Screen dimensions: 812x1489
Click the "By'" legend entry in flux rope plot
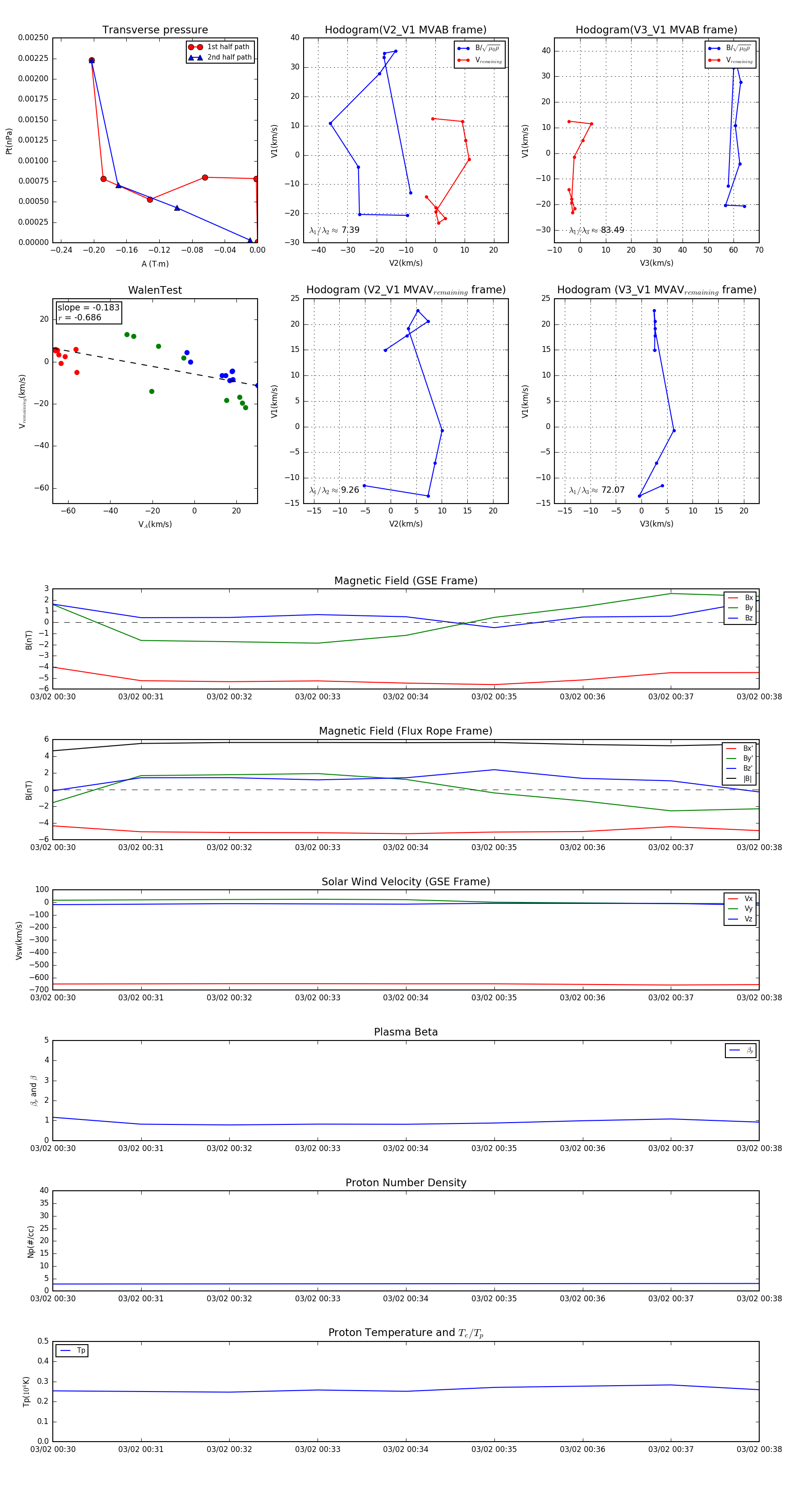(740, 758)
